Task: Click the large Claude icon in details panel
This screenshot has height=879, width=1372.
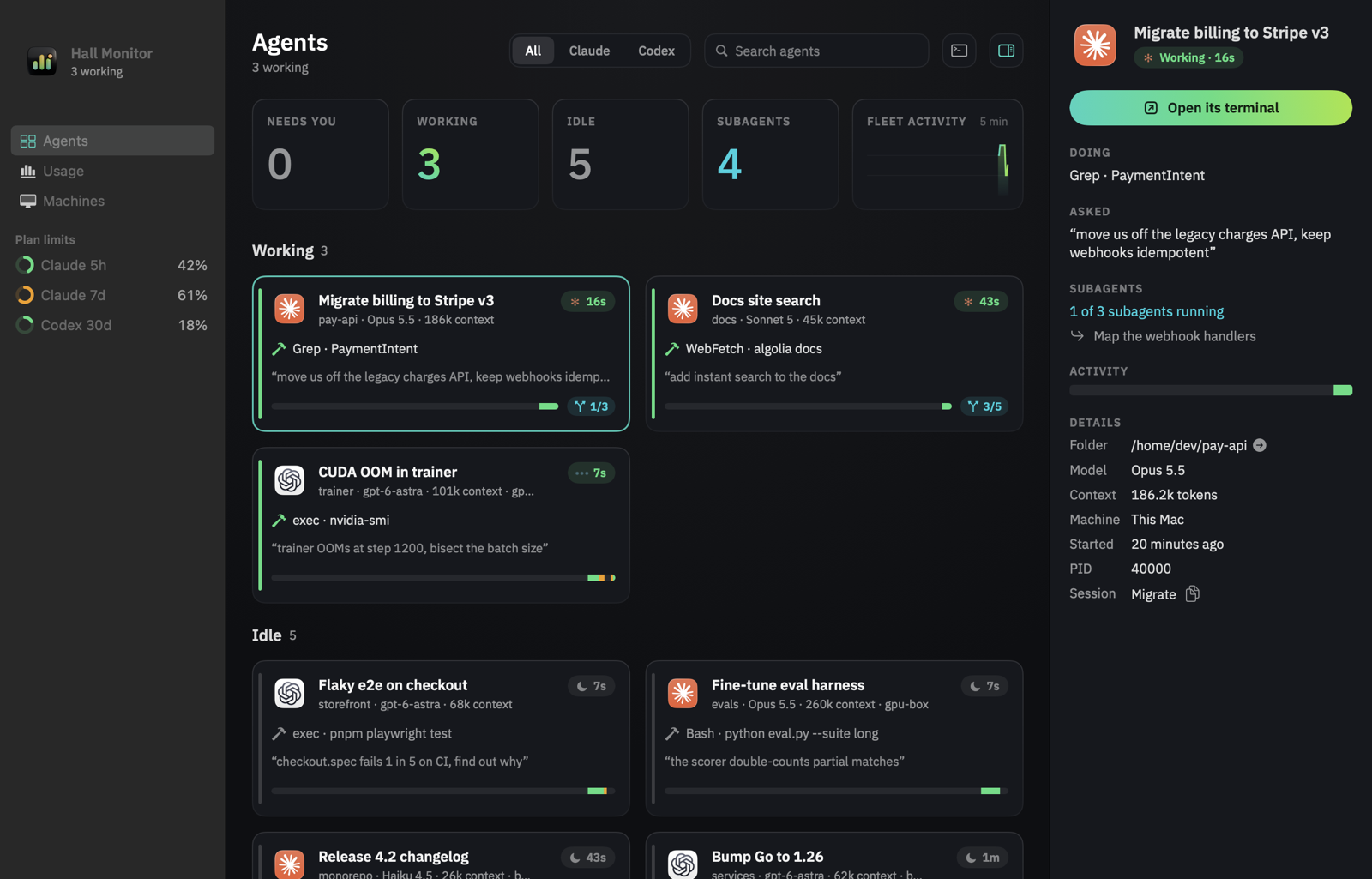Action: [x=1095, y=45]
